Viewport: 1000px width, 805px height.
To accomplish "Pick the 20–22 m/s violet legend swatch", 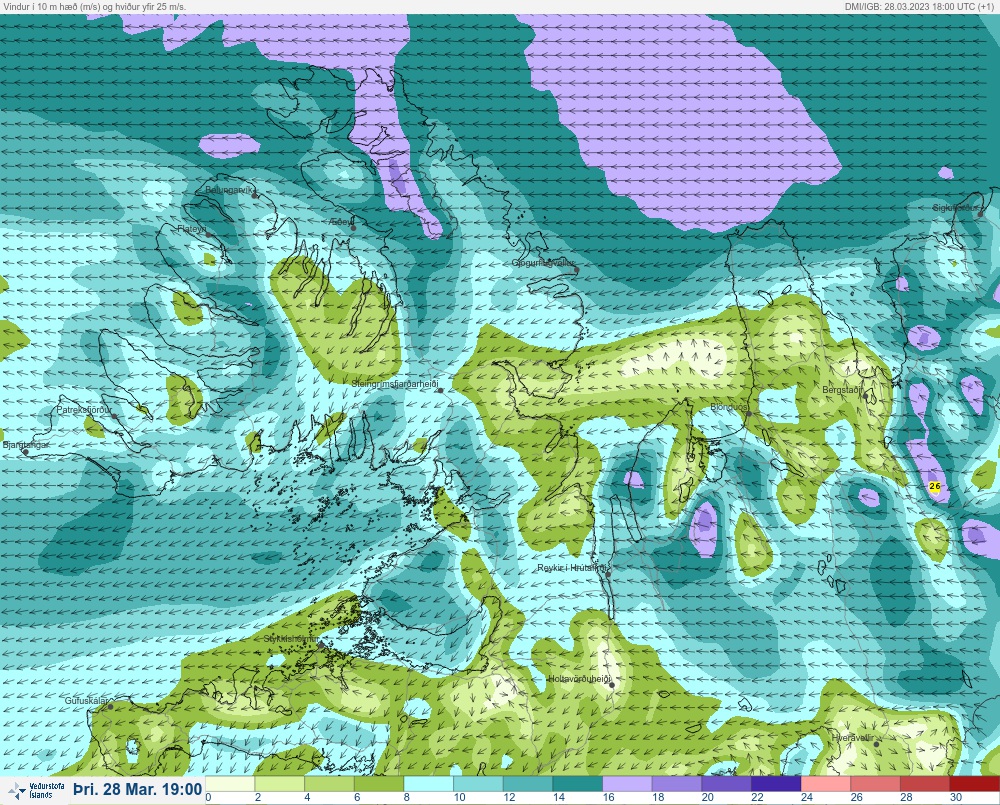I will pos(727,784).
